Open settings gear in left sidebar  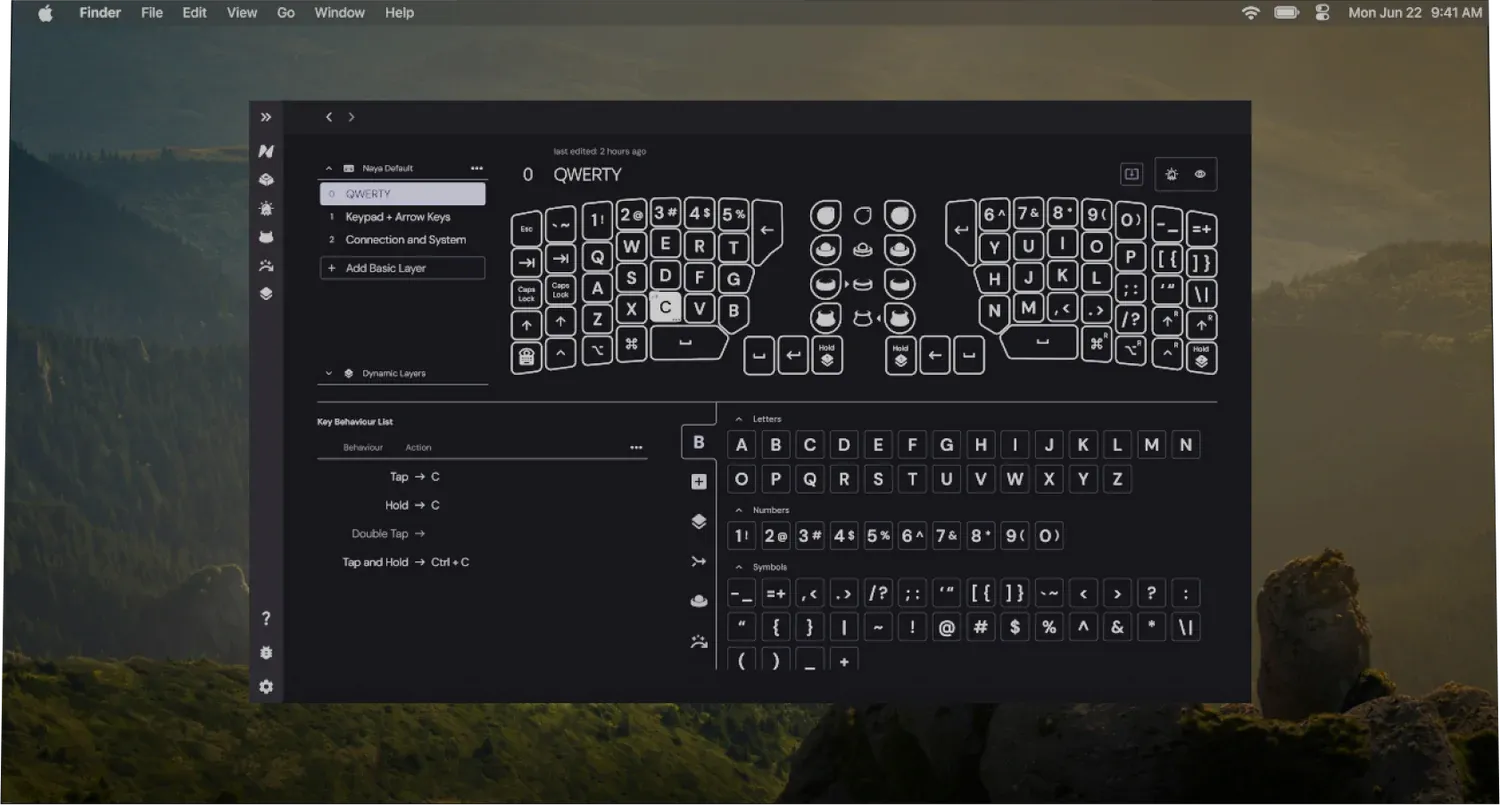click(266, 687)
